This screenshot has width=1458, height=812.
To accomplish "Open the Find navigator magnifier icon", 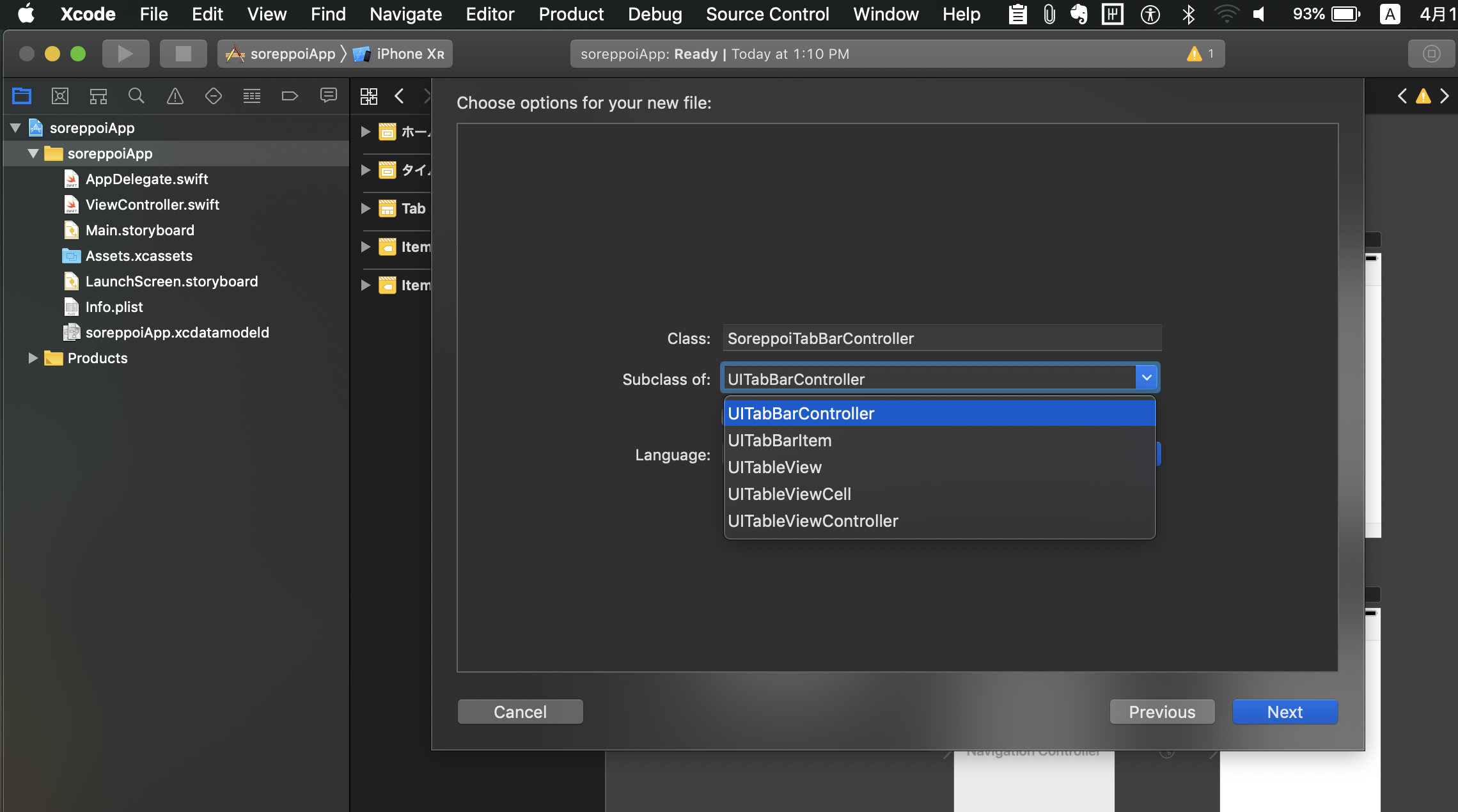I will [136, 97].
